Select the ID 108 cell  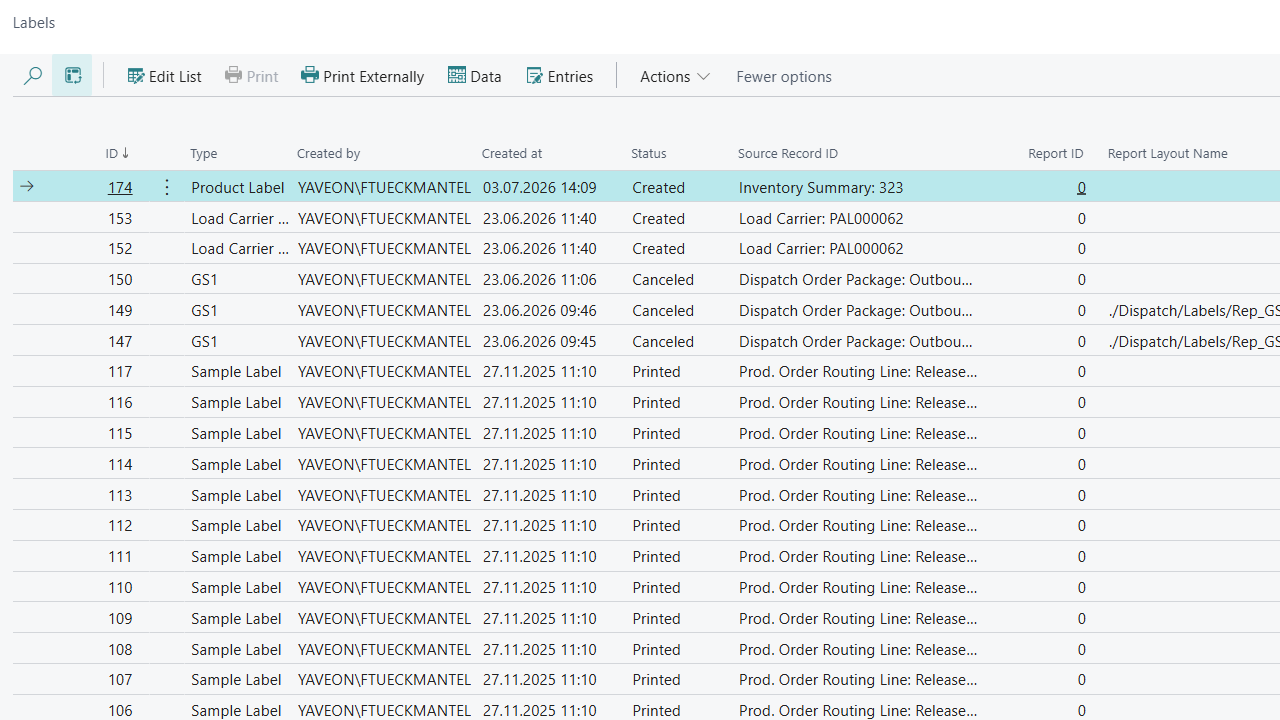click(120, 649)
